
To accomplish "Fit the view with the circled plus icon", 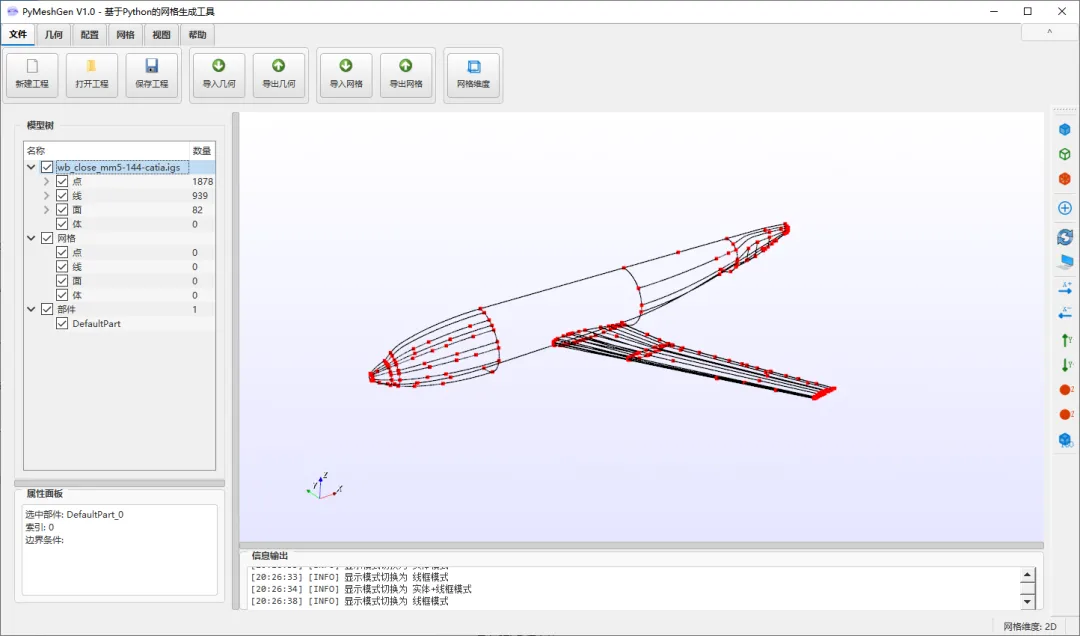I will click(1065, 208).
